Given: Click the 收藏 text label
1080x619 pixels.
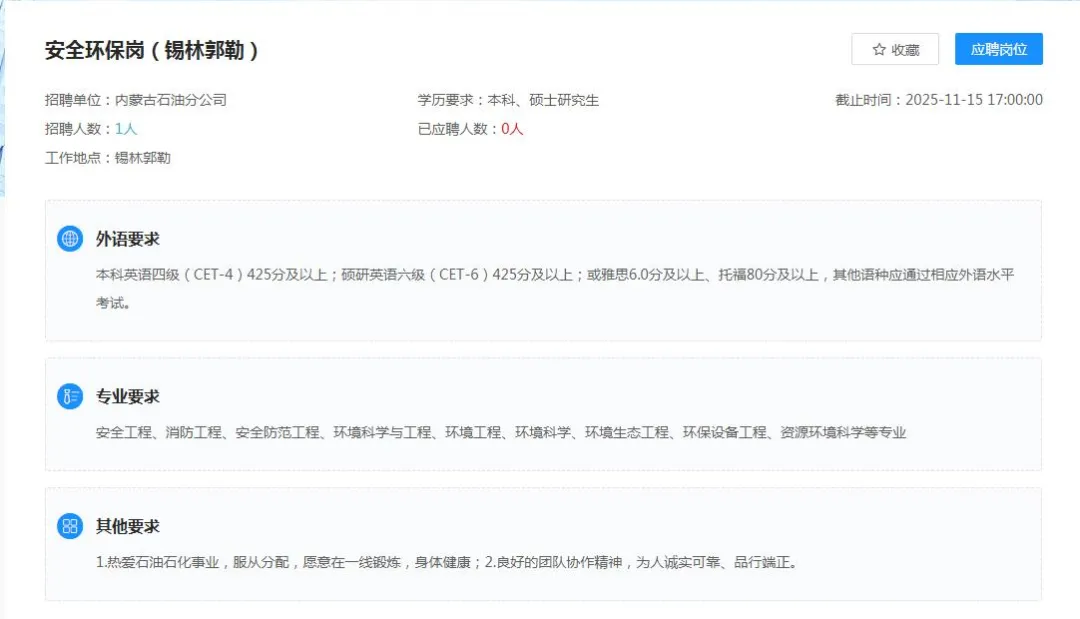Looking at the screenshot, I should 905,50.
